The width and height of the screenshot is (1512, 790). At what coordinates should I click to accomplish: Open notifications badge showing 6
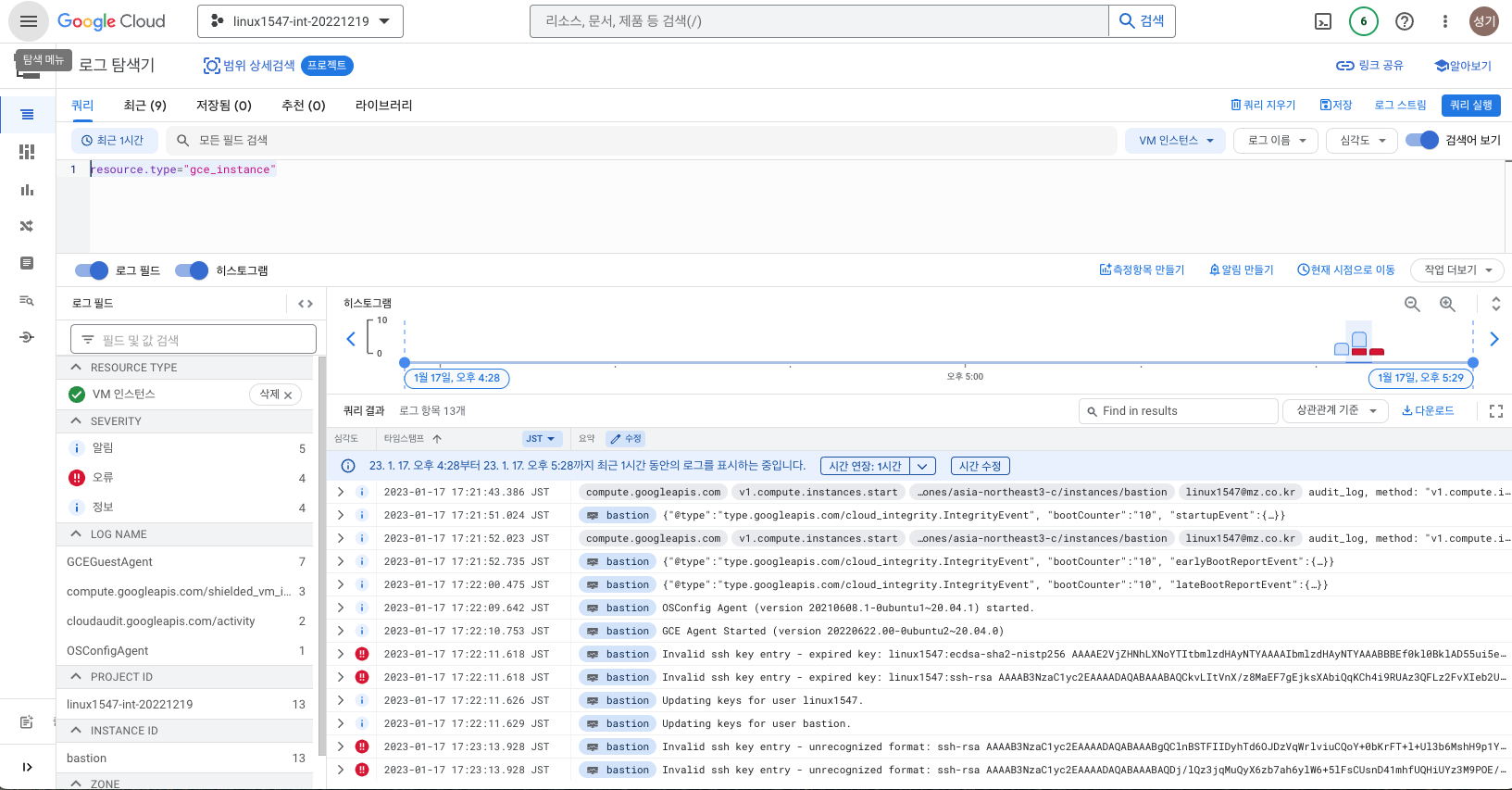(x=1363, y=21)
